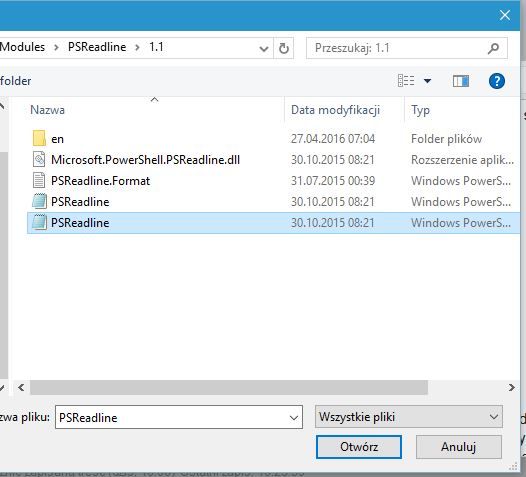Image resolution: width=526 pixels, height=477 pixels.
Task: Expand the file name combo box arrow
Action: (294, 418)
